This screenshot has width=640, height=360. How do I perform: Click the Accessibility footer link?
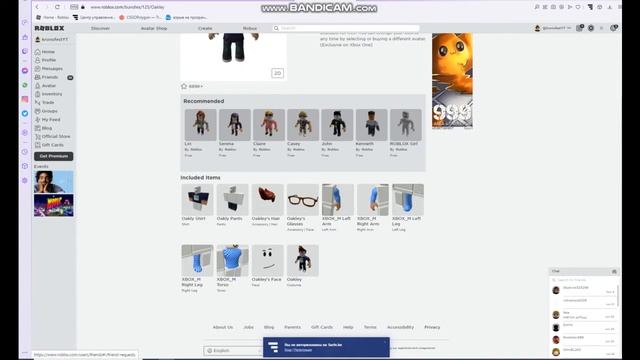400,327
